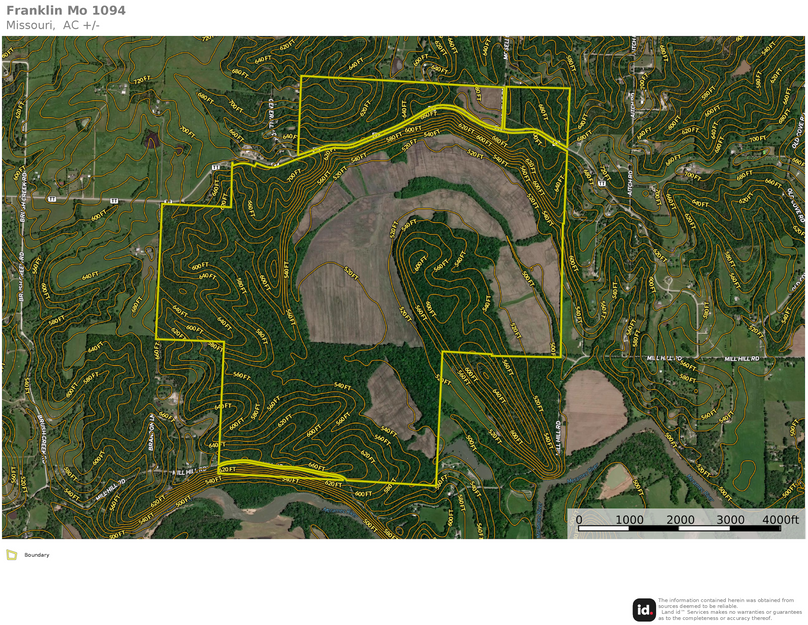
Task: Click the Missouri, AC +/- subtitle
Action: 53,25
